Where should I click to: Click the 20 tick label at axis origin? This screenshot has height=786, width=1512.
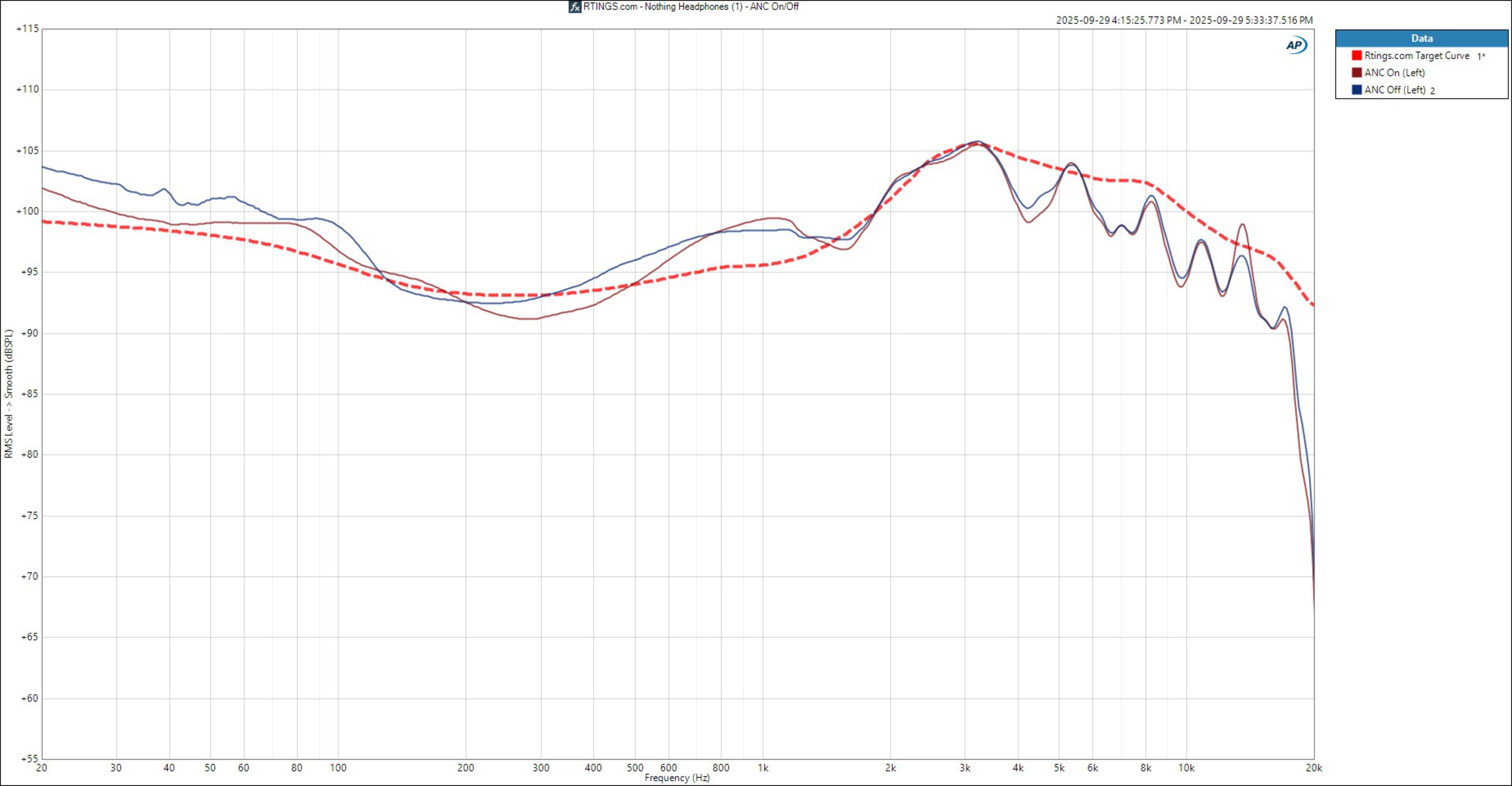[x=42, y=767]
